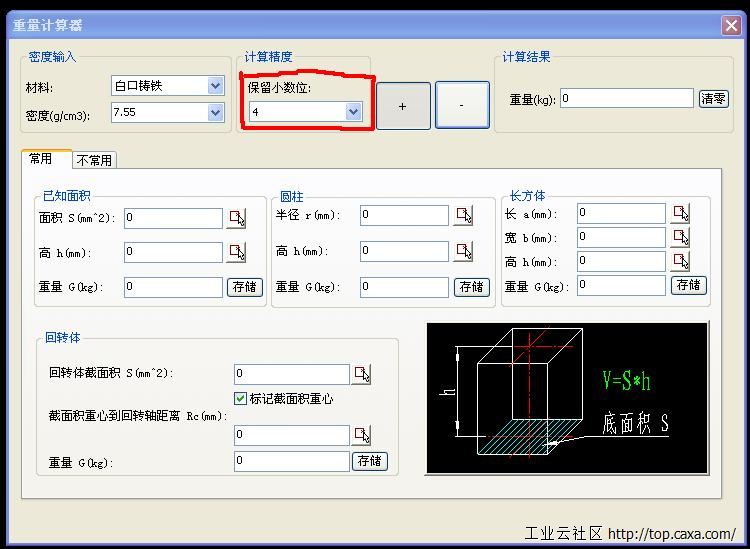Click the 清零 reset button

coord(713,99)
